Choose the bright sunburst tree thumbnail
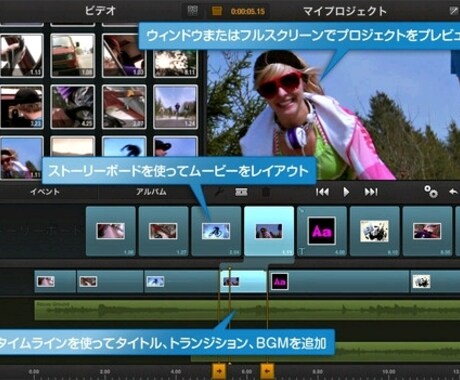The image size is (460, 380). point(175,62)
